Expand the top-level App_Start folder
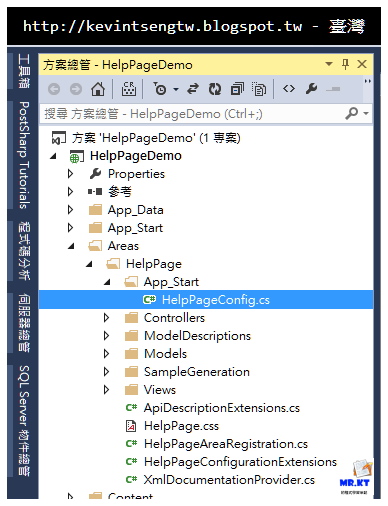The width and height of the screenshot is (388, 506). [x=70, y=228]
